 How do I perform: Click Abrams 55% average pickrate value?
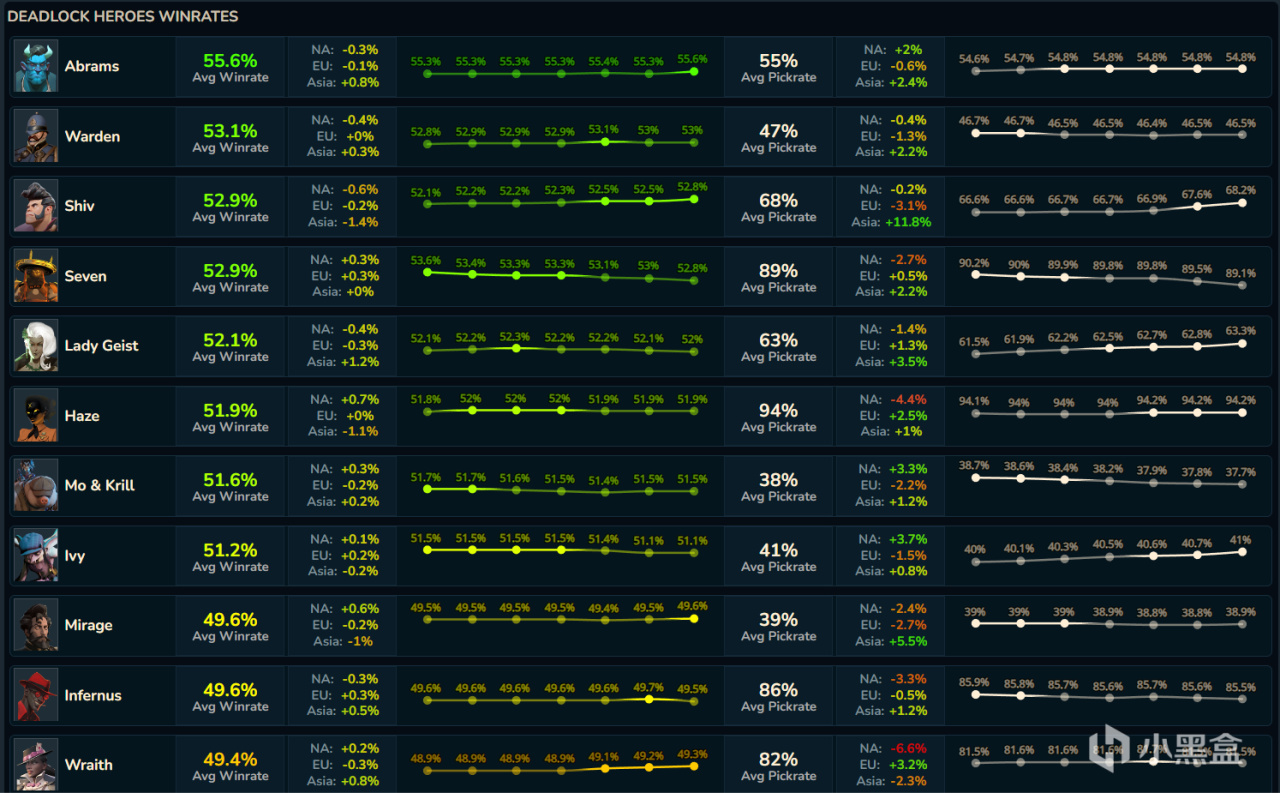pyautogui.click(x=778, y=60)
